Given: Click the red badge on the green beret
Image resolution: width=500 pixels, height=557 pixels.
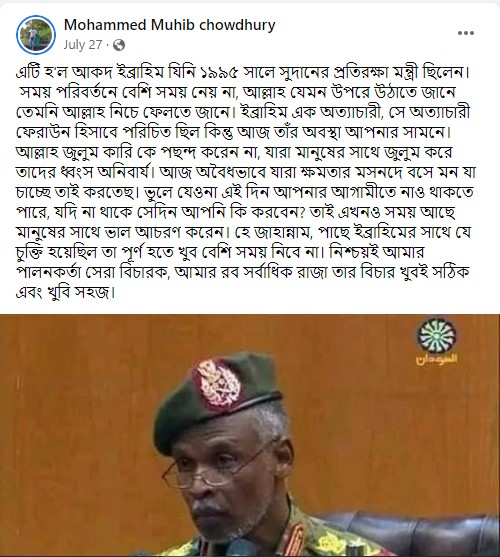Looking at the screenshot, I should (217, 383).
